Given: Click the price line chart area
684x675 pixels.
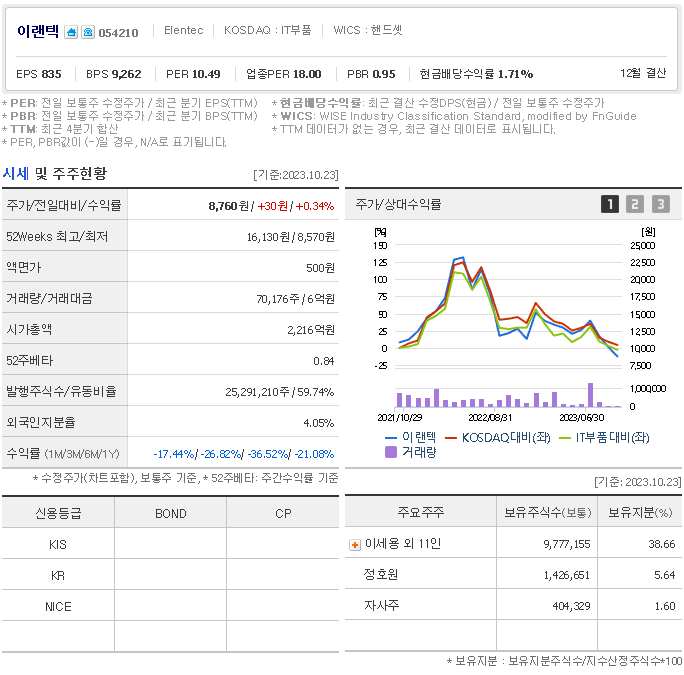Looking at the screenshot, I should (508, 305).
